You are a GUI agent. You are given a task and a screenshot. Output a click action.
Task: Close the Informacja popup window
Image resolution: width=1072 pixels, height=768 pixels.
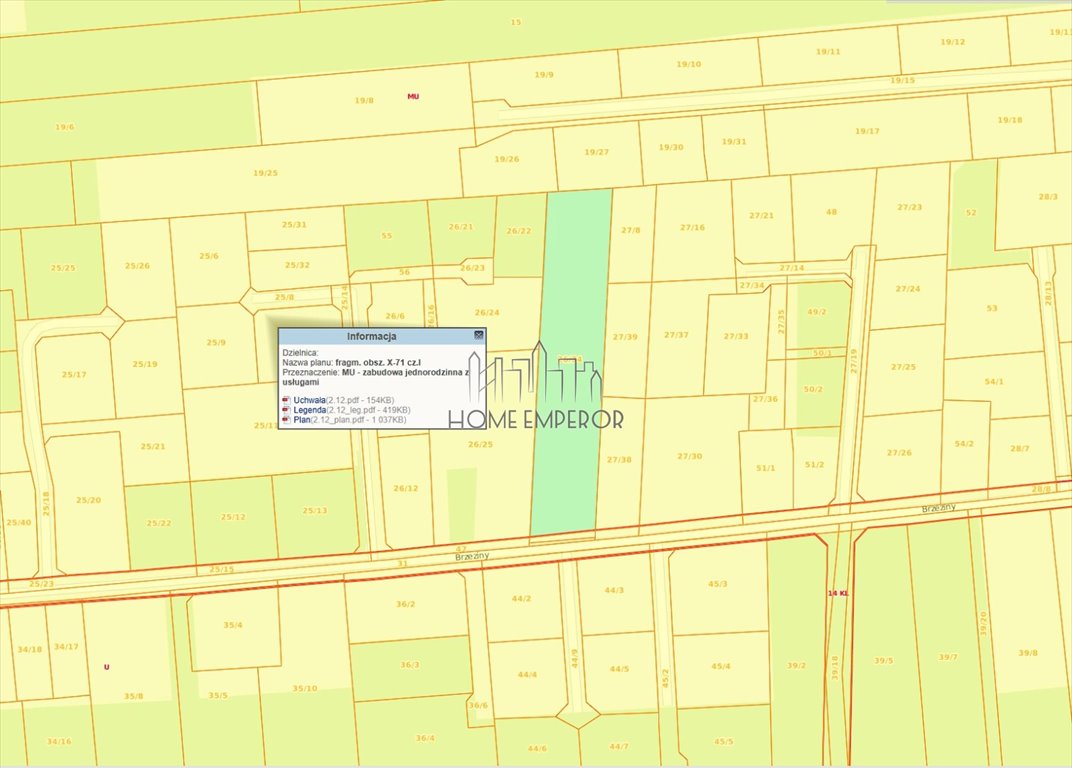click(478, 336)
